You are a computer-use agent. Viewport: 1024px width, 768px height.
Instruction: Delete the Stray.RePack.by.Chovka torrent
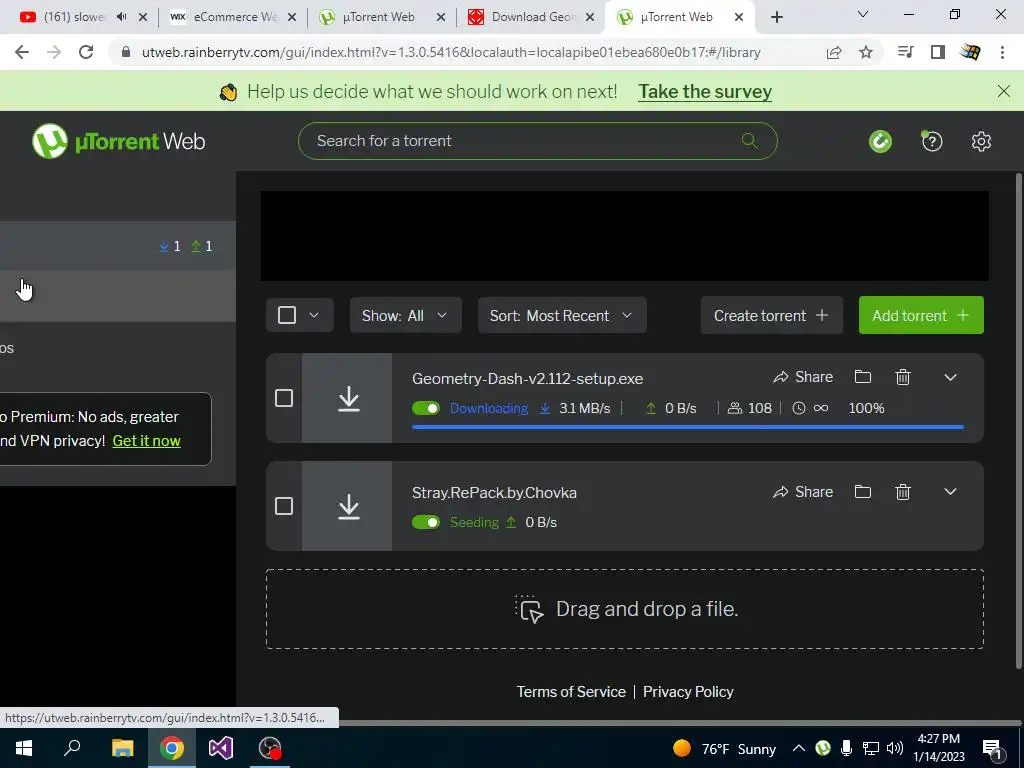pyautogui.click(x=903, y=492)
